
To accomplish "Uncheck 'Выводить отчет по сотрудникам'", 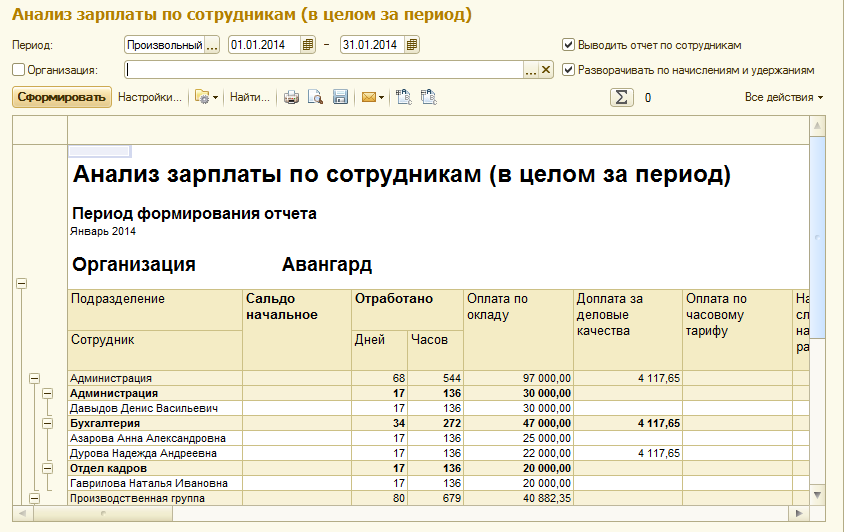I will [568, 45].
